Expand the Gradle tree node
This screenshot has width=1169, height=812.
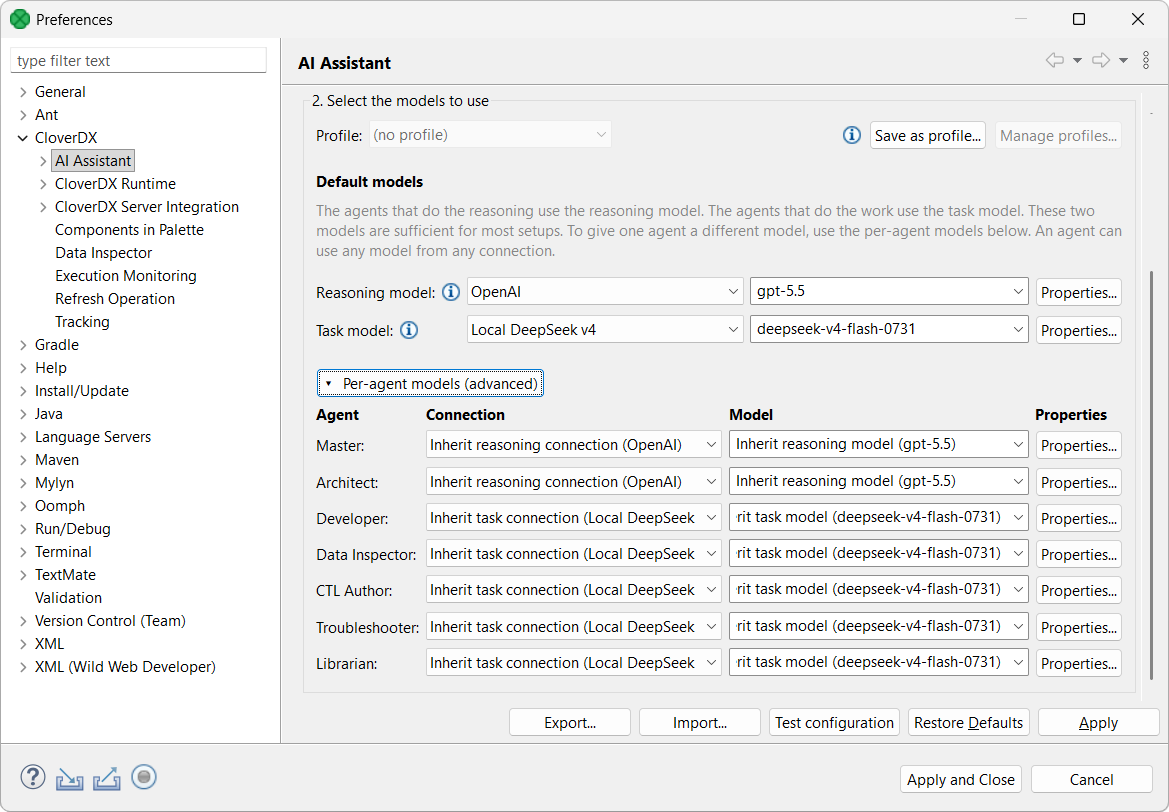pyautogui.click(x=23, y=345)
